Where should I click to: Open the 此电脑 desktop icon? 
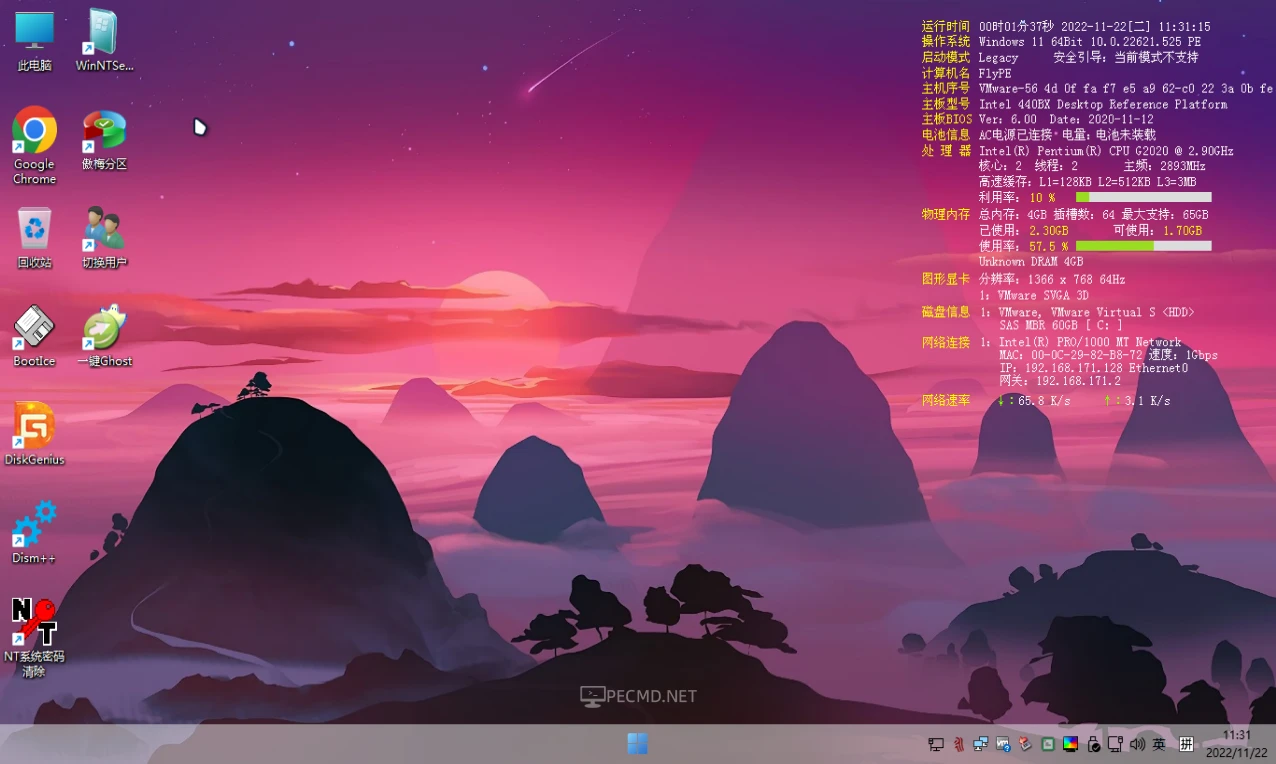pos(34,40)
